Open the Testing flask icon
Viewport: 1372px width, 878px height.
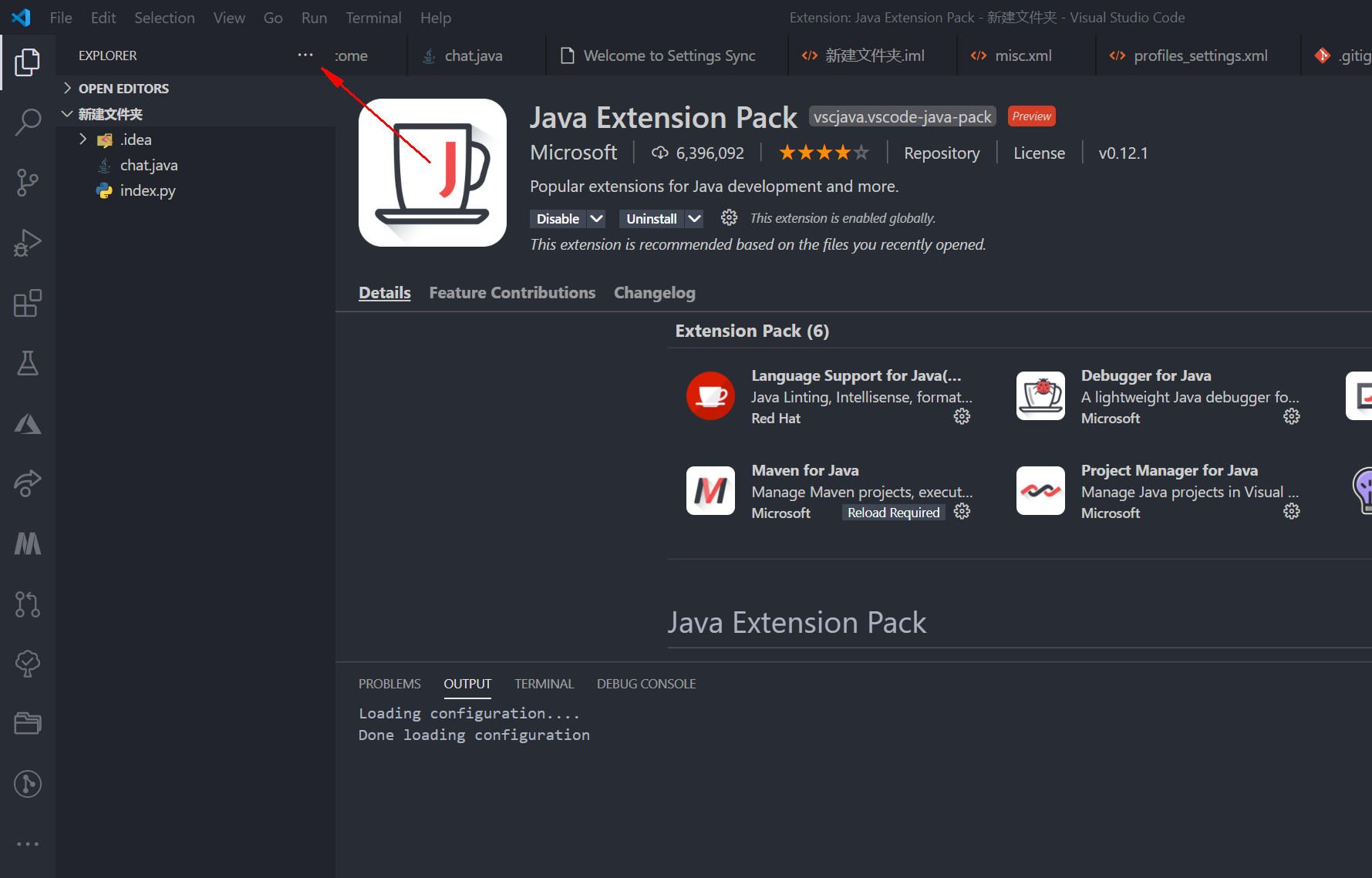pyautogui.click(x=28, y=363)
